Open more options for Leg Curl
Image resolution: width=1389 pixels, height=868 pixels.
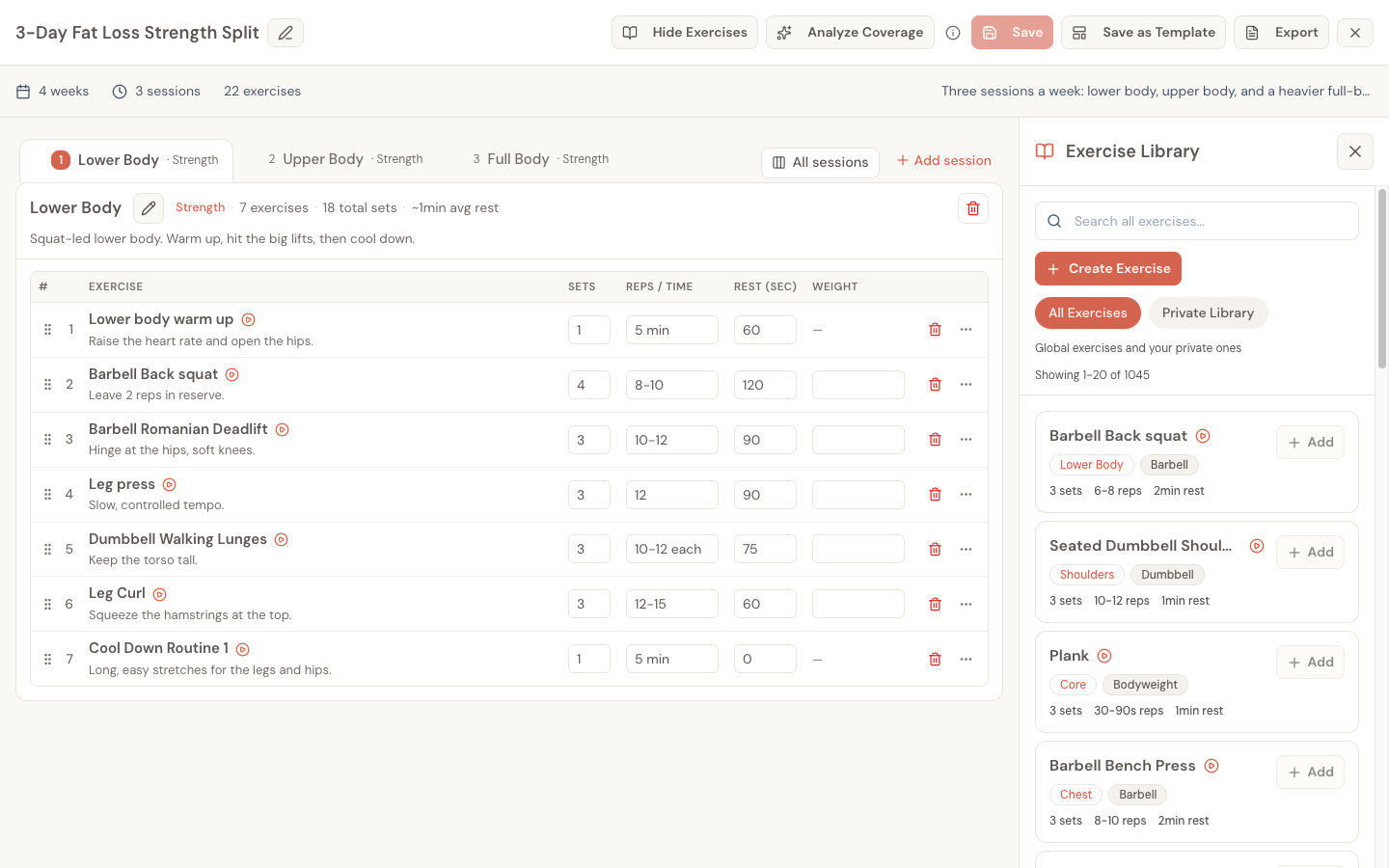tap(966, 604)
